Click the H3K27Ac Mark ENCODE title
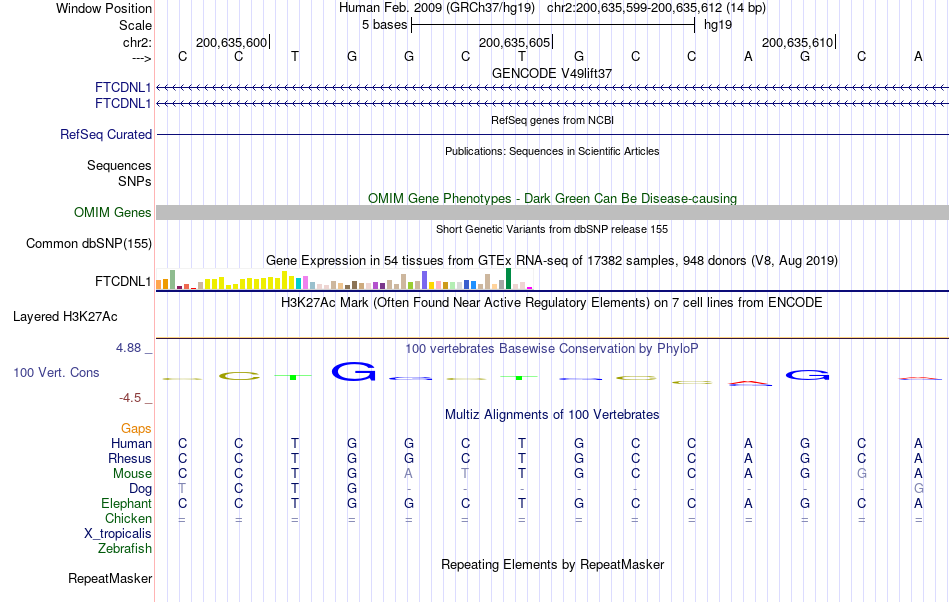Screen dimensions: 950x602 coord(552,302)
